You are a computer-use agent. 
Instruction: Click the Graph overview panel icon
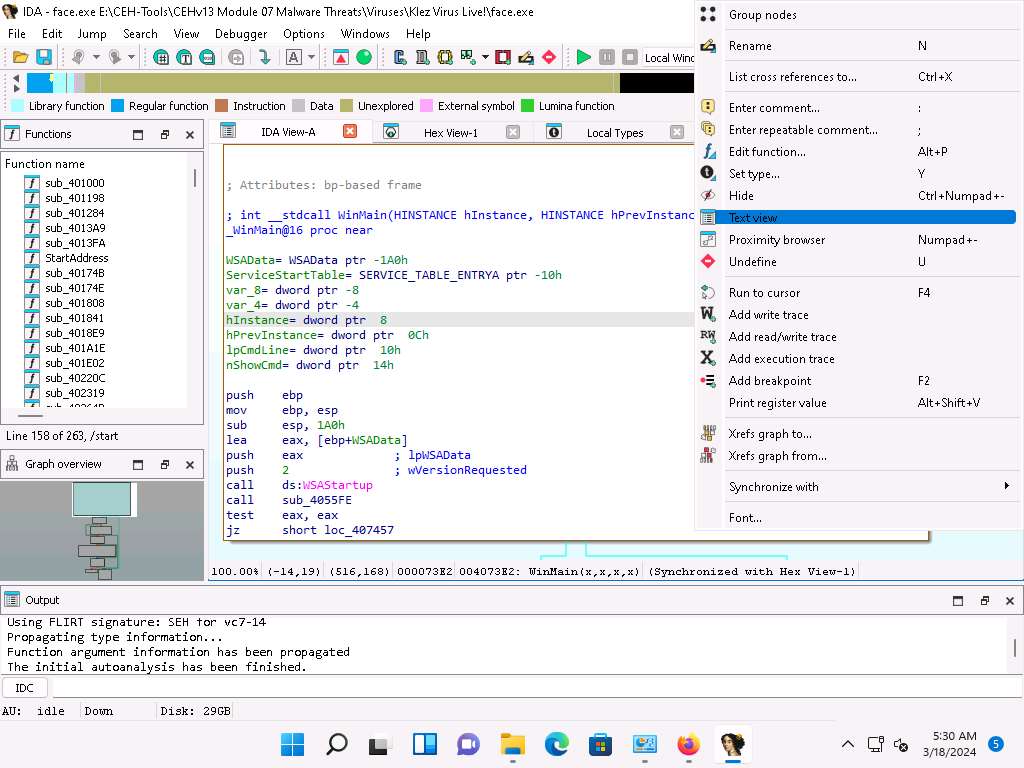click(13, 464)
